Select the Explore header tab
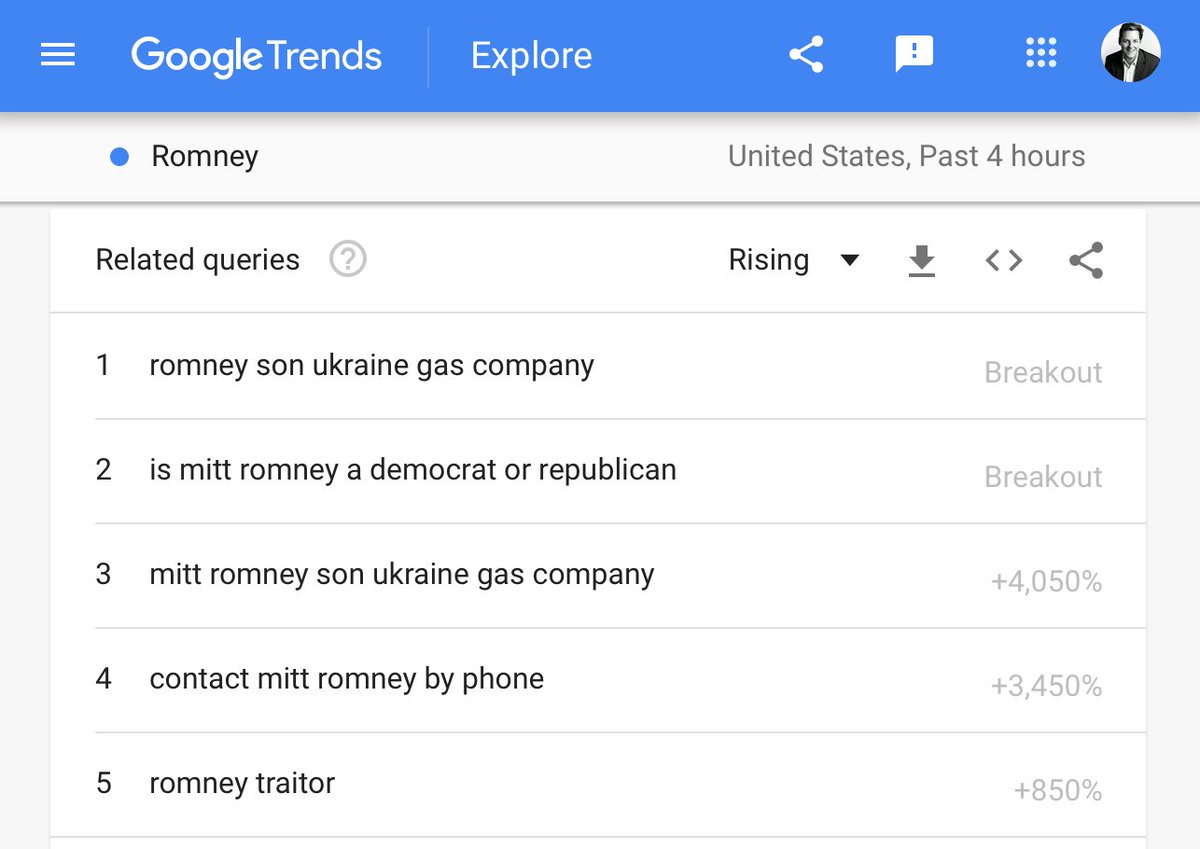Screen dimensions: 1200x849 click(x=531, y=56)
